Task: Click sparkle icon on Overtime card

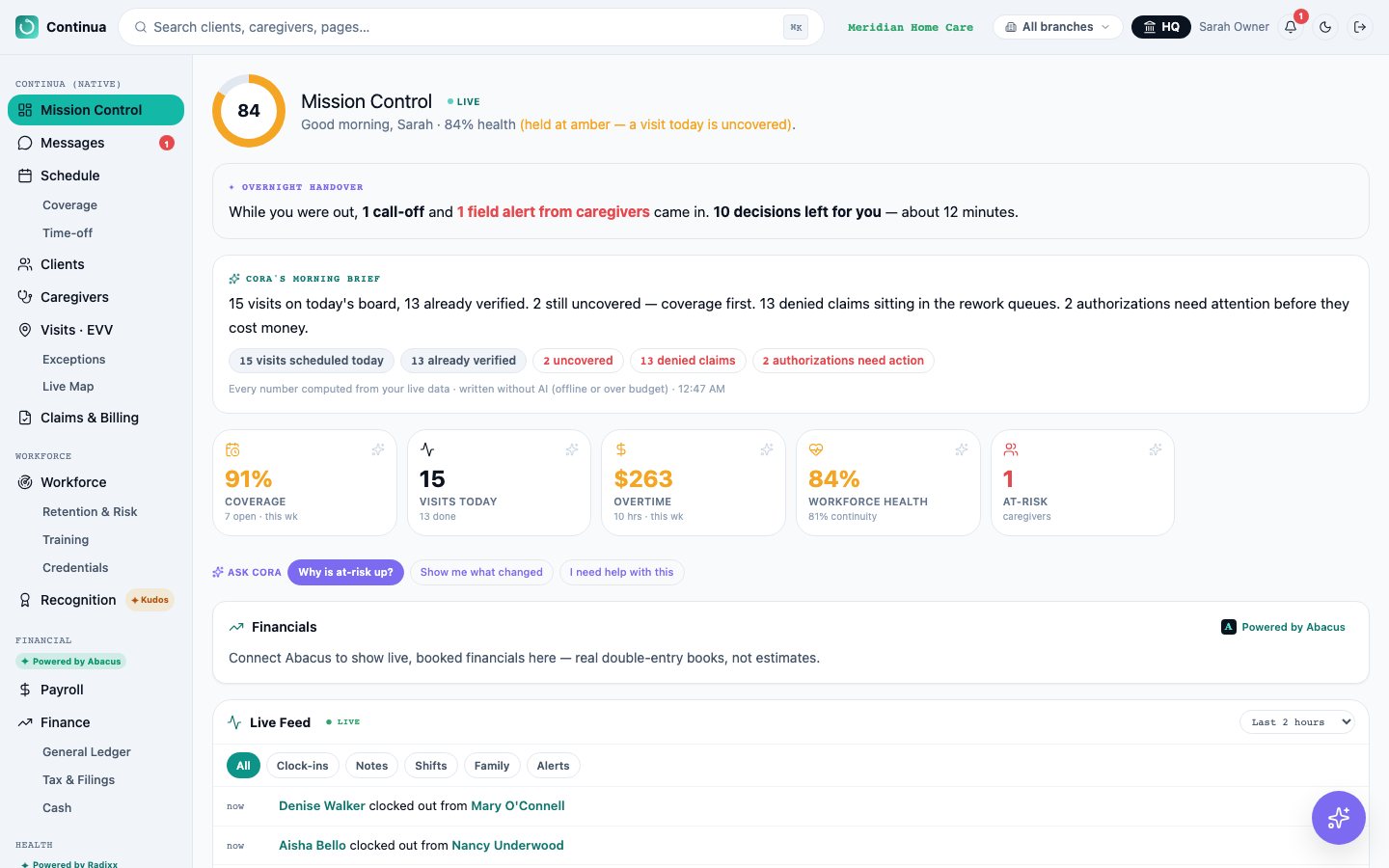Action: pyautogui.click(x=767, y=449)
